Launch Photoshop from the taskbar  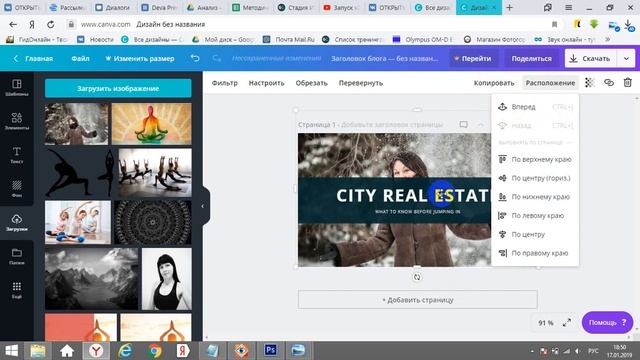(270, 351)
